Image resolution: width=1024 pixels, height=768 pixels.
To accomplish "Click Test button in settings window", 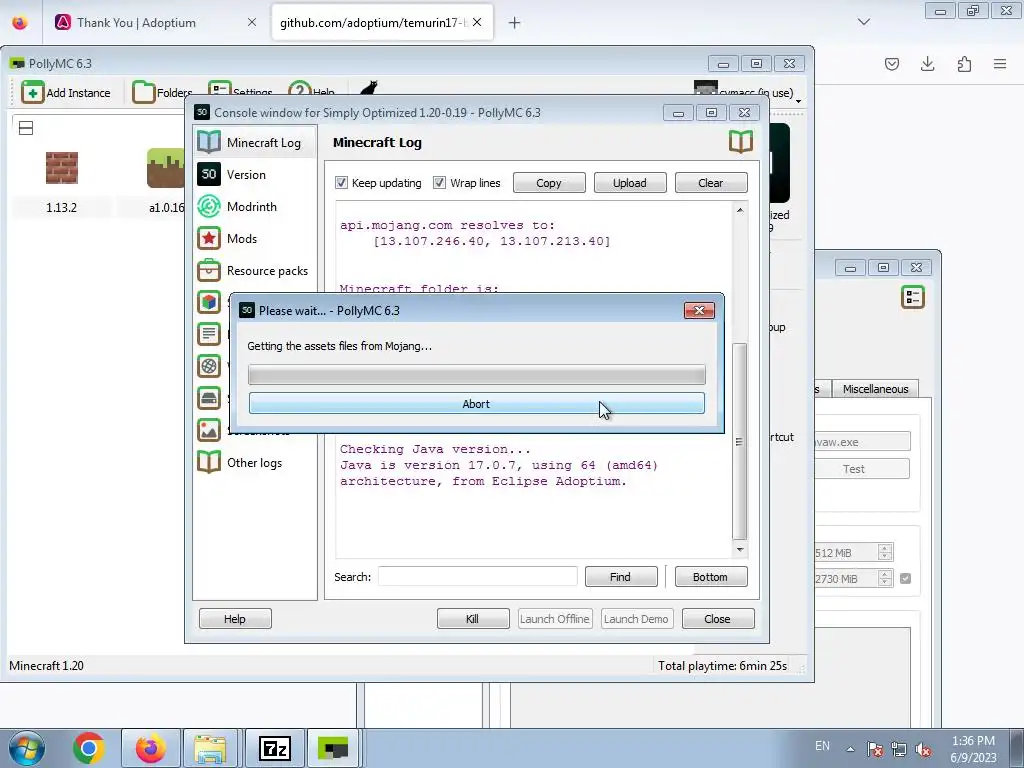I will pyautogui.click(x=862, y=469).
